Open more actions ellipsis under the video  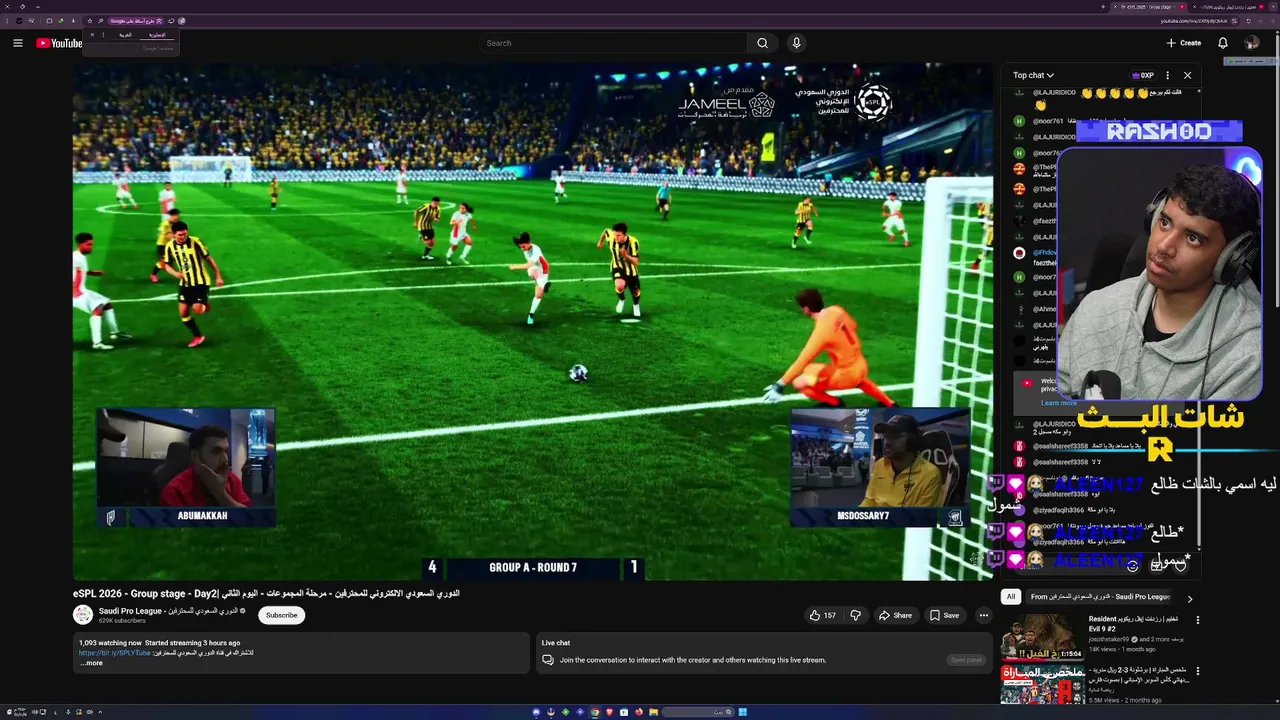(984, 615)
